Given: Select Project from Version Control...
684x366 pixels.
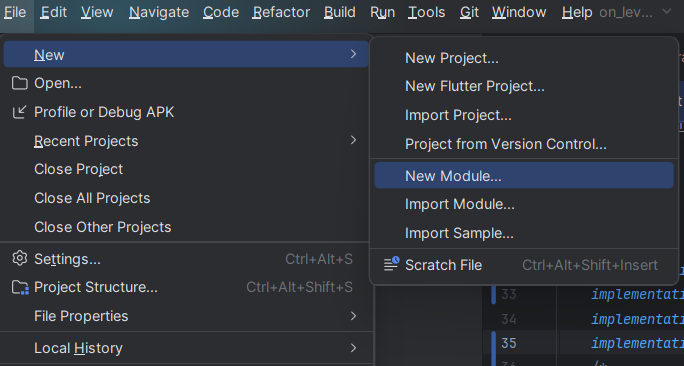Looking at the screenshot, I should [506, 144].
